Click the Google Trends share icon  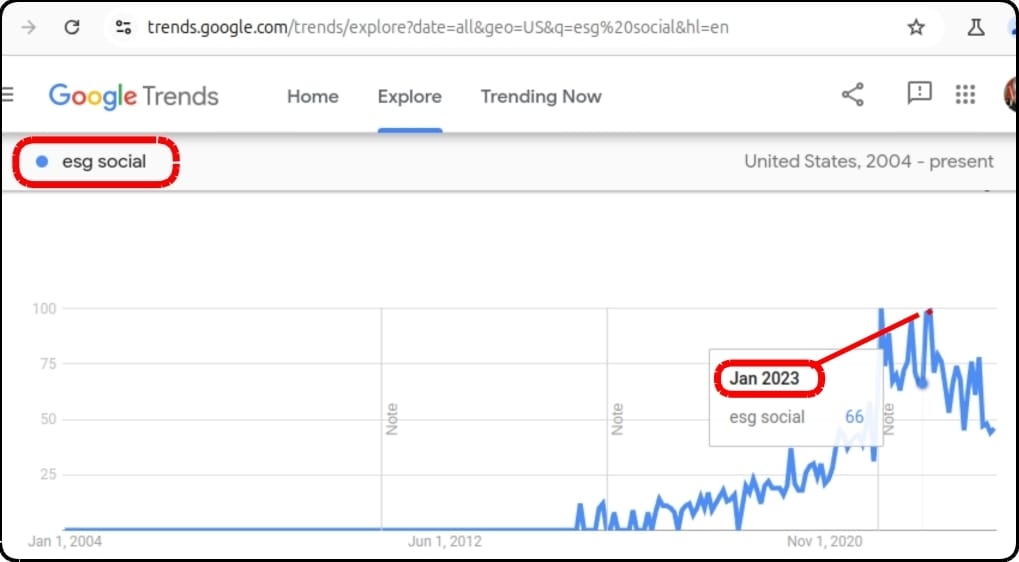click(x=853, y=95)
